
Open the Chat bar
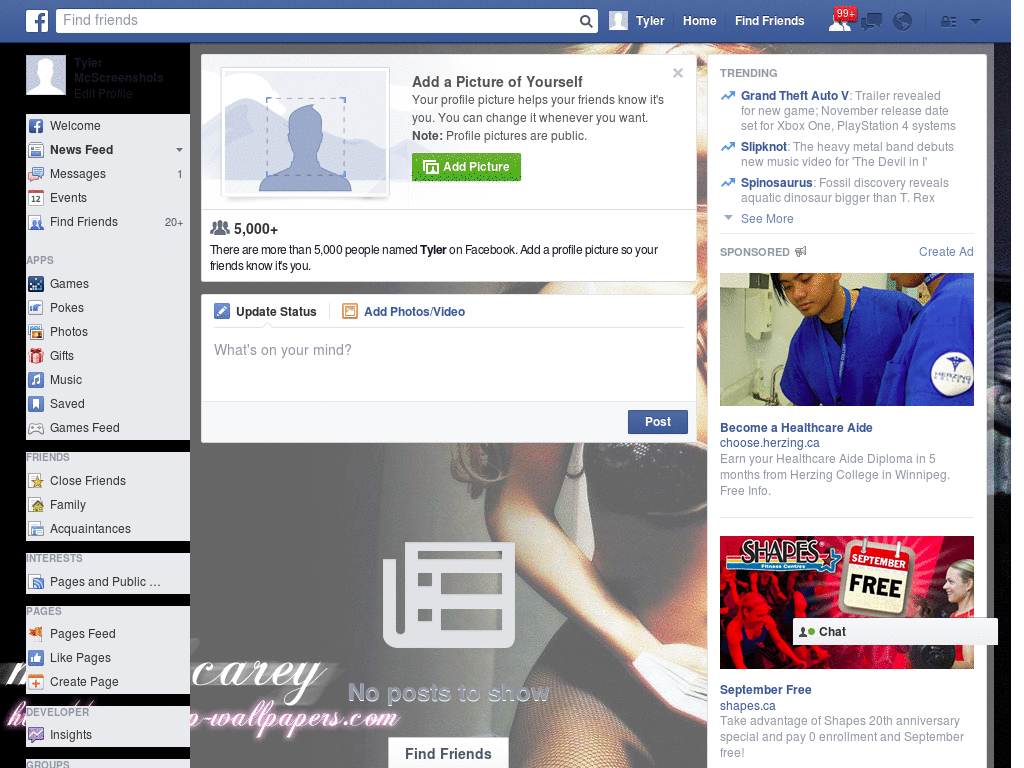pos(895,632)
